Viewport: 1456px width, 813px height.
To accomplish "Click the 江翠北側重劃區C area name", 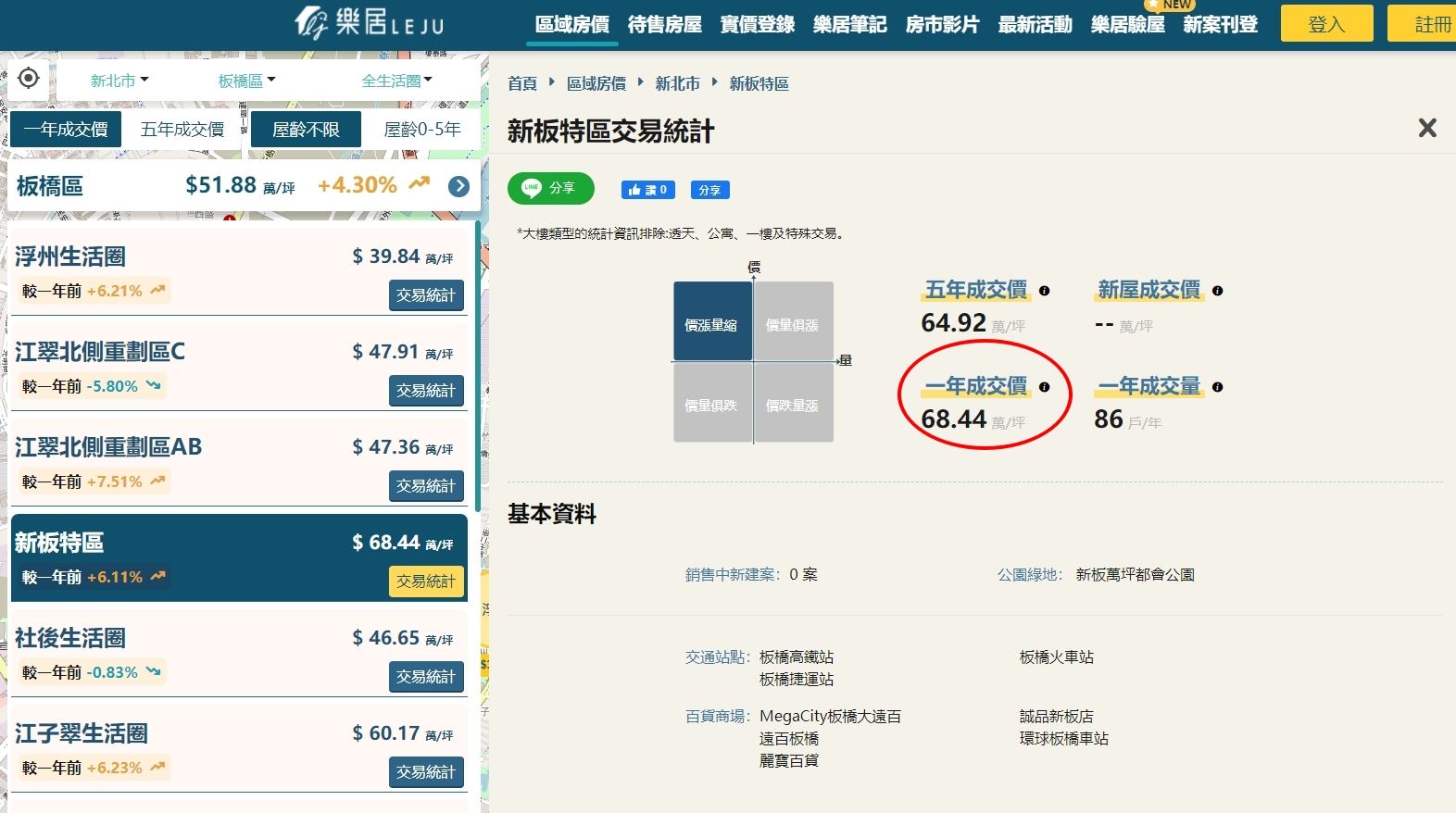I will click(100, 352).
